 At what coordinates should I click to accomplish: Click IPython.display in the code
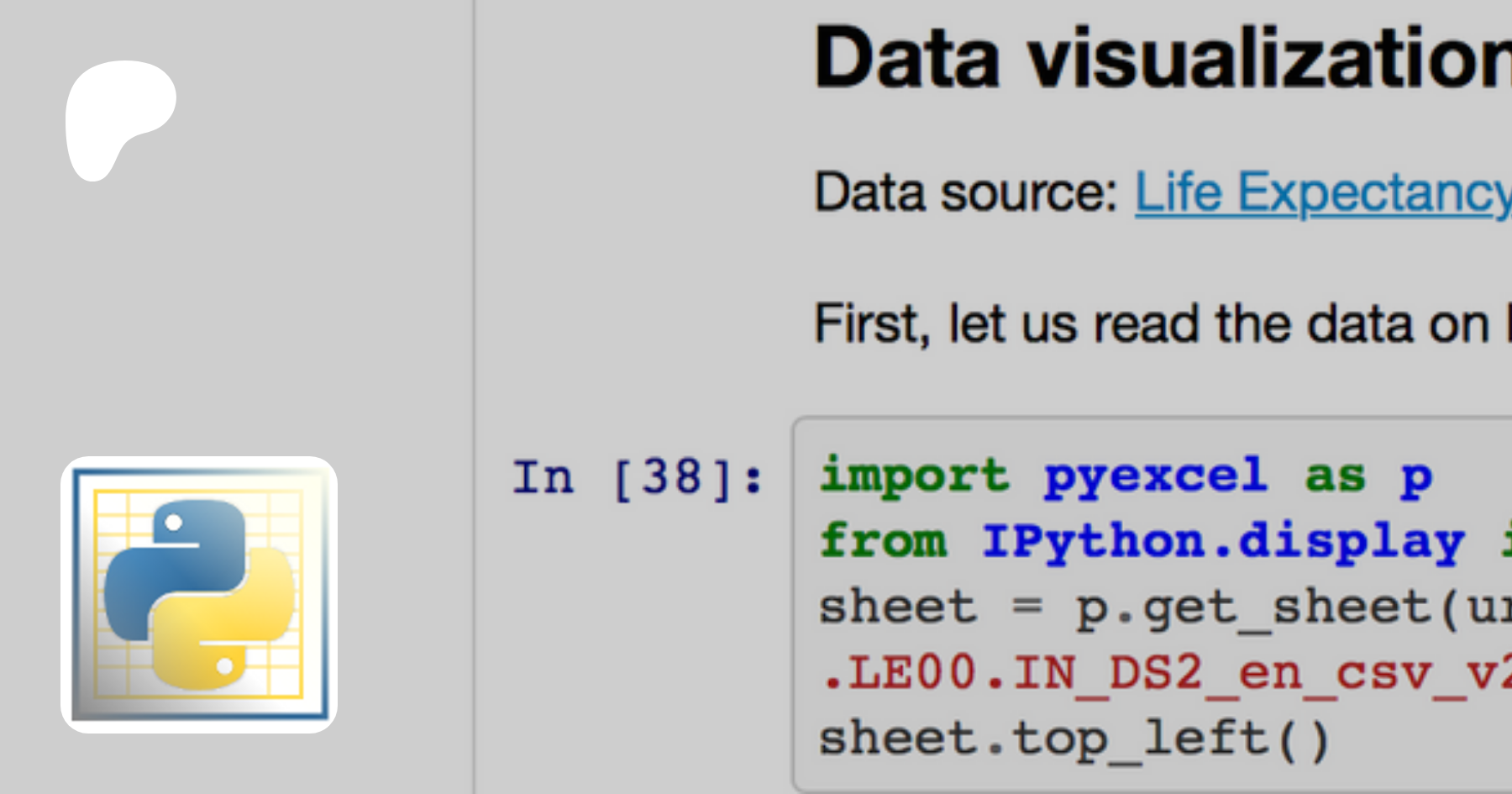1224,543
